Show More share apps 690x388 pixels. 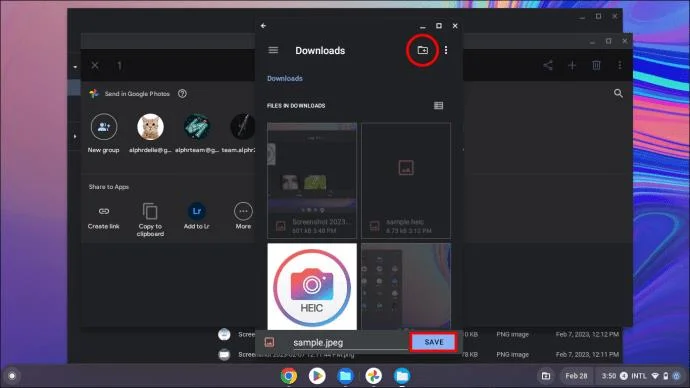tap(243, 216)
